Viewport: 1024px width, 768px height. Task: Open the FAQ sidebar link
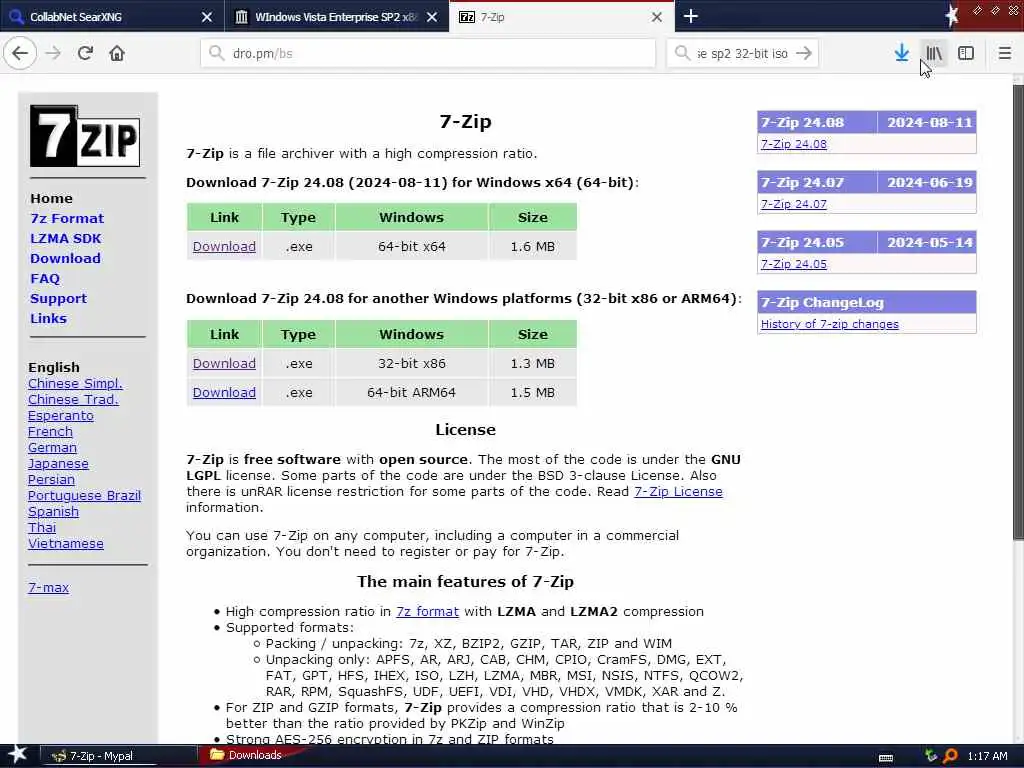point(44,278)
